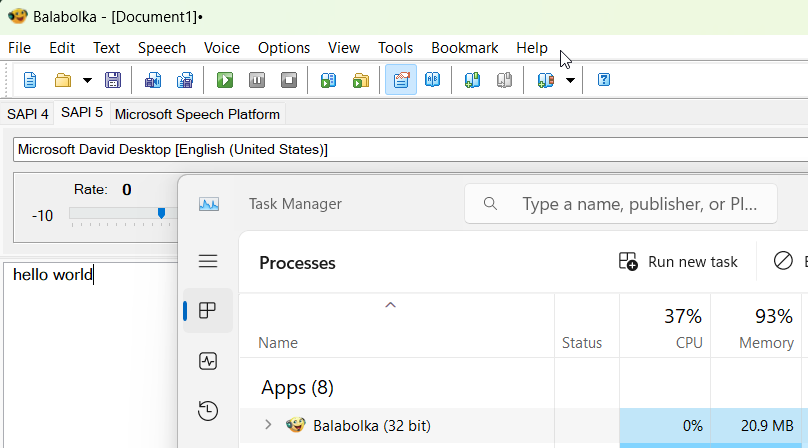Select the Balabolka (32 bit) process entry
The image size is (808, 448).
(372, 426)
